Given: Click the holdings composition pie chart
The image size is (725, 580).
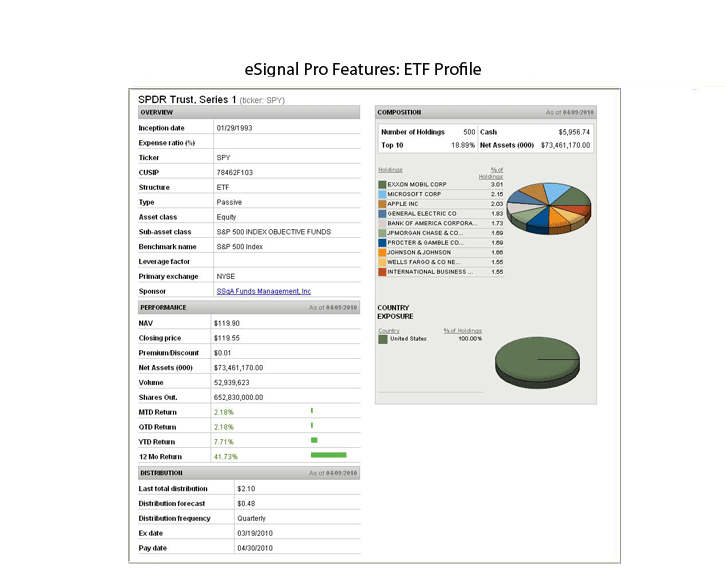Looking at the screenshot, I should 549,208.
